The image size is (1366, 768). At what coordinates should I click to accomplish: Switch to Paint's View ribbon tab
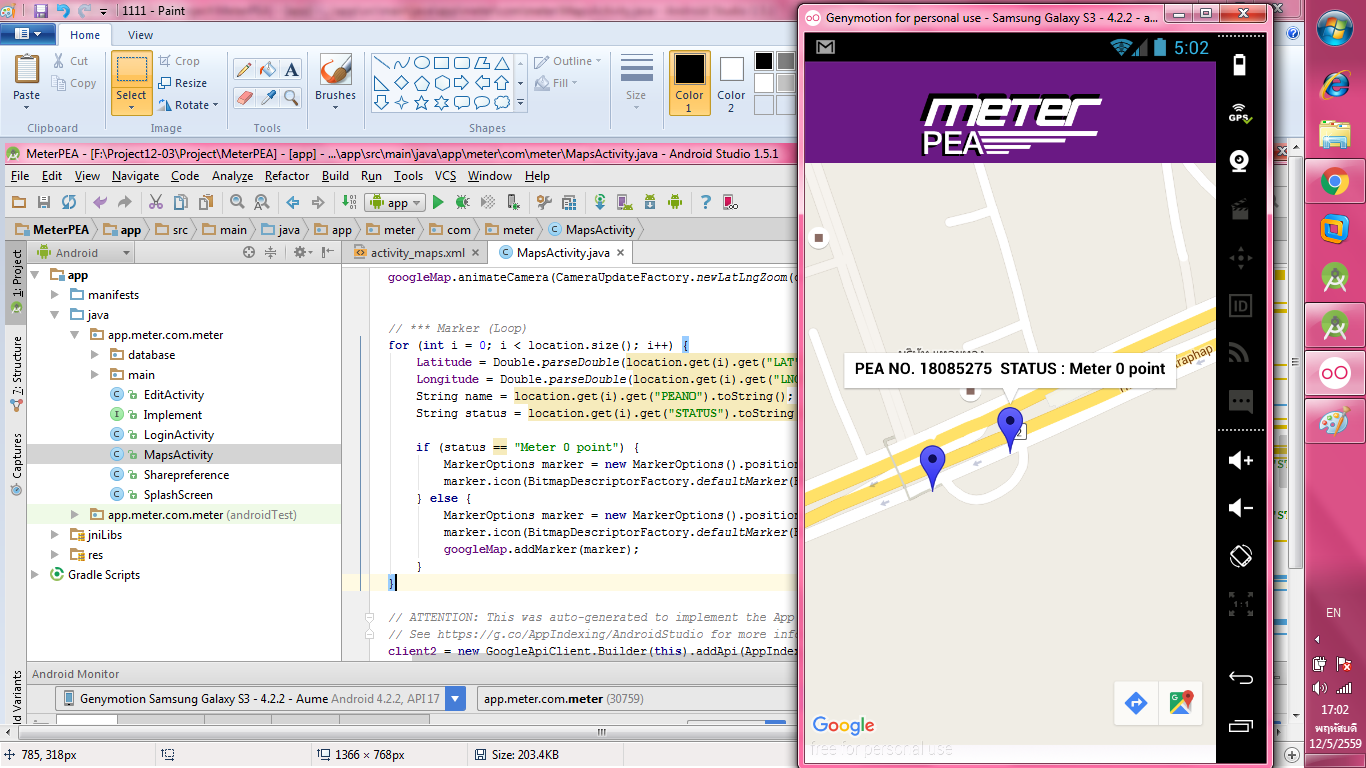(141, 35)
